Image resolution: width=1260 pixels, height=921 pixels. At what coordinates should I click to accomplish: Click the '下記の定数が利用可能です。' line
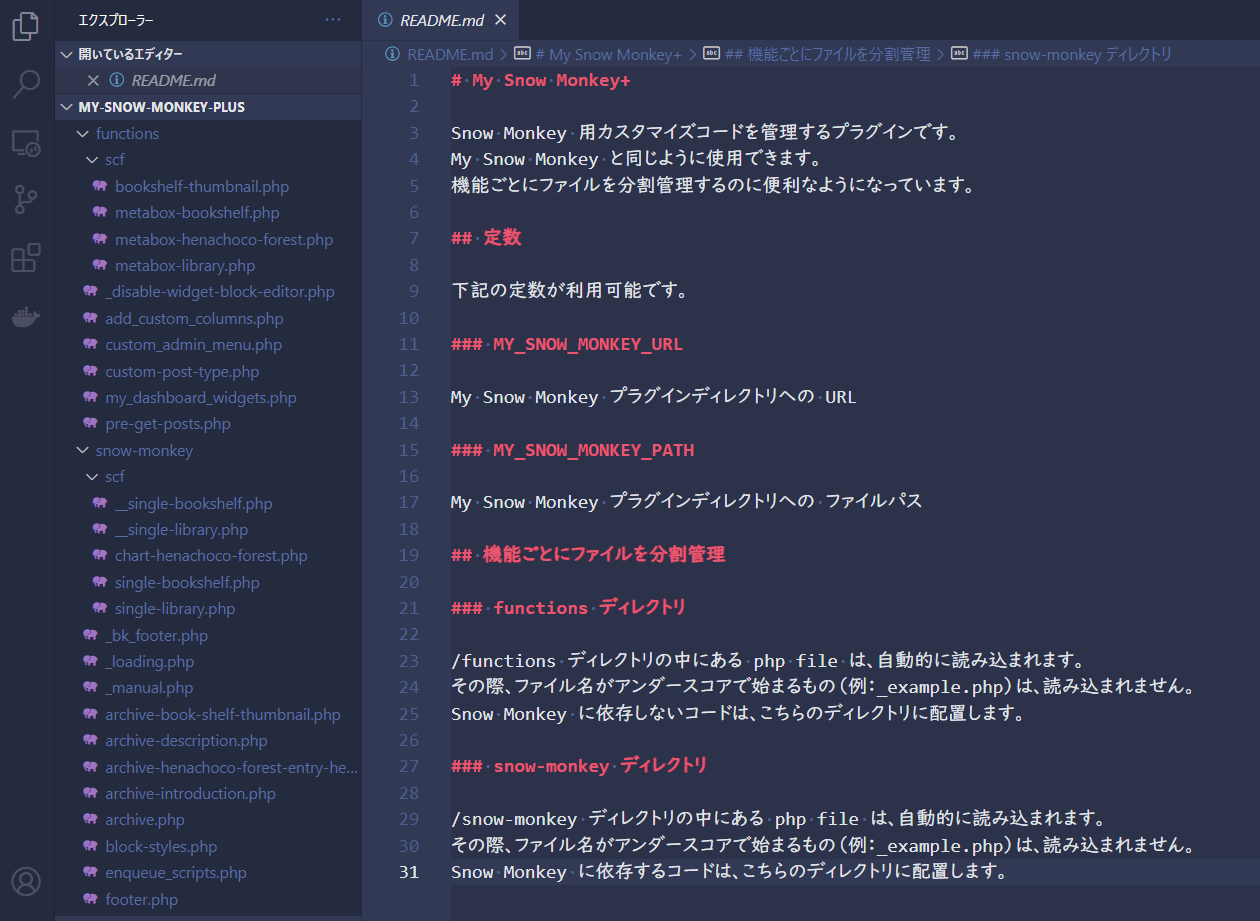click(568, 291)
